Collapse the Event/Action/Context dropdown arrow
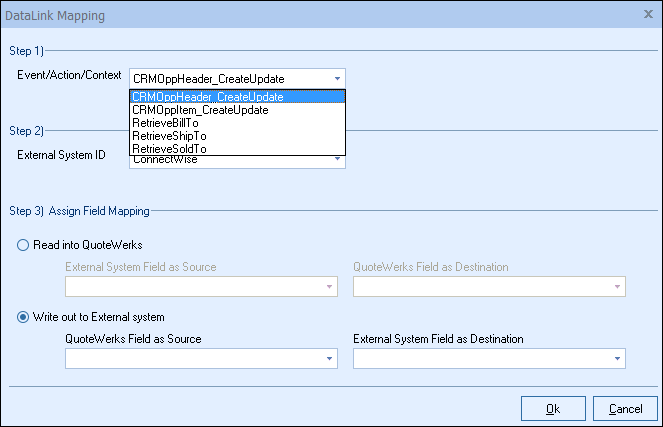The width and height of the screenshot is (663, 427). point(337,78)
